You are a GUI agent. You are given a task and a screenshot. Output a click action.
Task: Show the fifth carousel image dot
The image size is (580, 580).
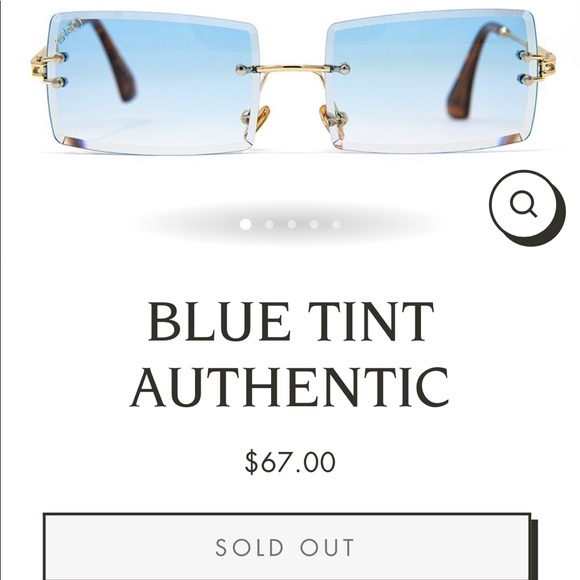[x=336, y=224]
